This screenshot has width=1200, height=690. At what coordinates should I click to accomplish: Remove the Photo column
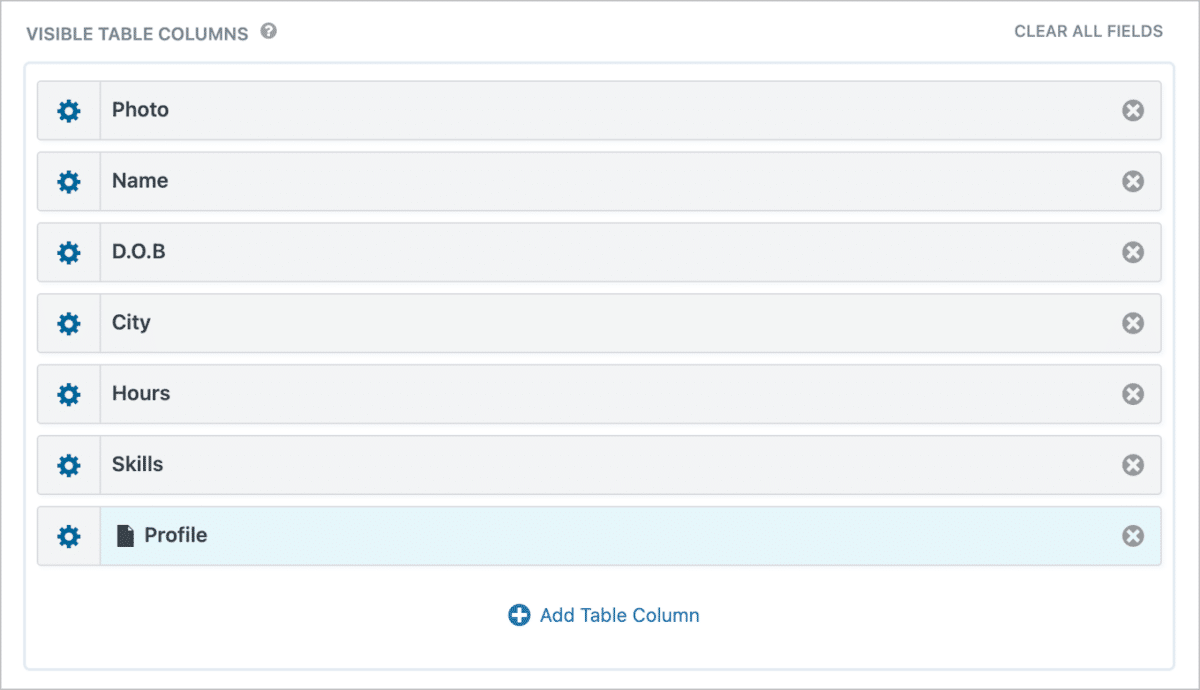1132,111
